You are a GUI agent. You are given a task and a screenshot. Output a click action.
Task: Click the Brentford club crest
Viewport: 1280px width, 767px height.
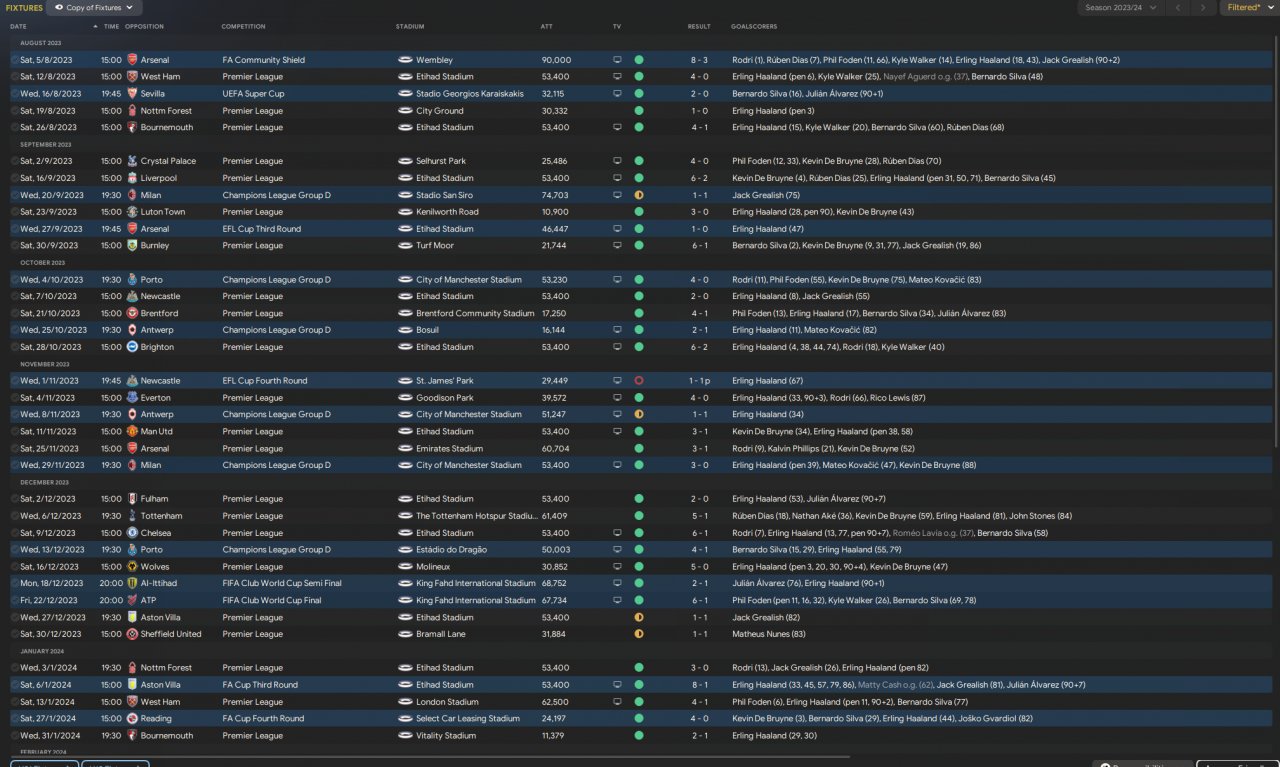pyautogui.click(x=132, y=313)
